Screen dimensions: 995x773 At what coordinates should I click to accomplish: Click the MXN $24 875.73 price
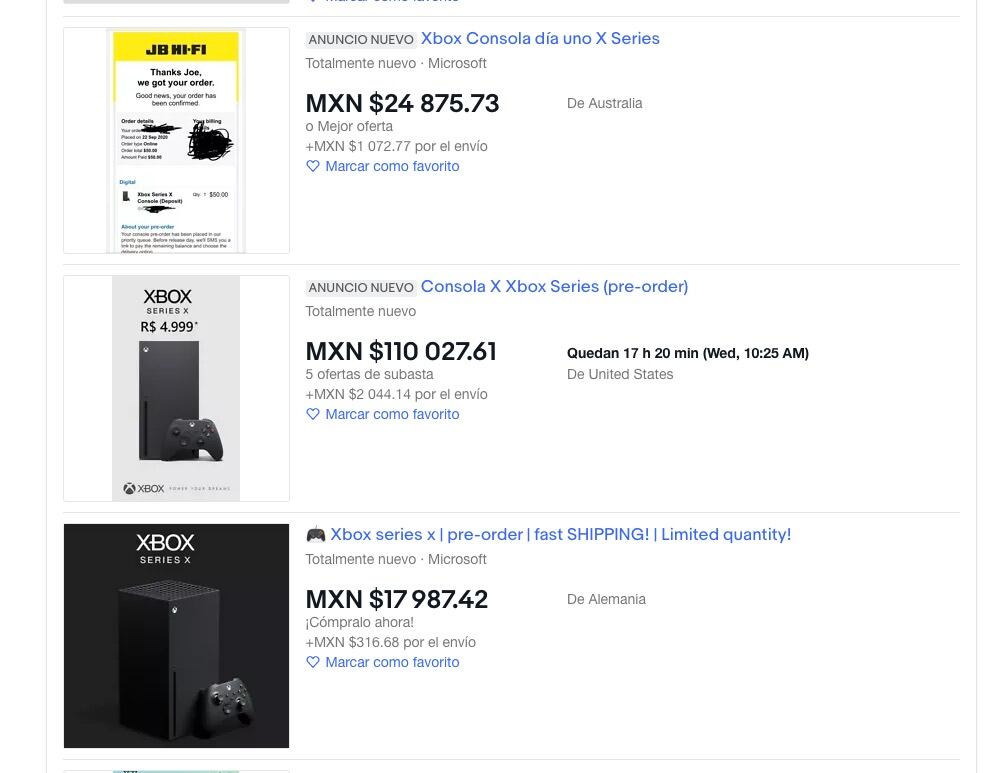402,104
